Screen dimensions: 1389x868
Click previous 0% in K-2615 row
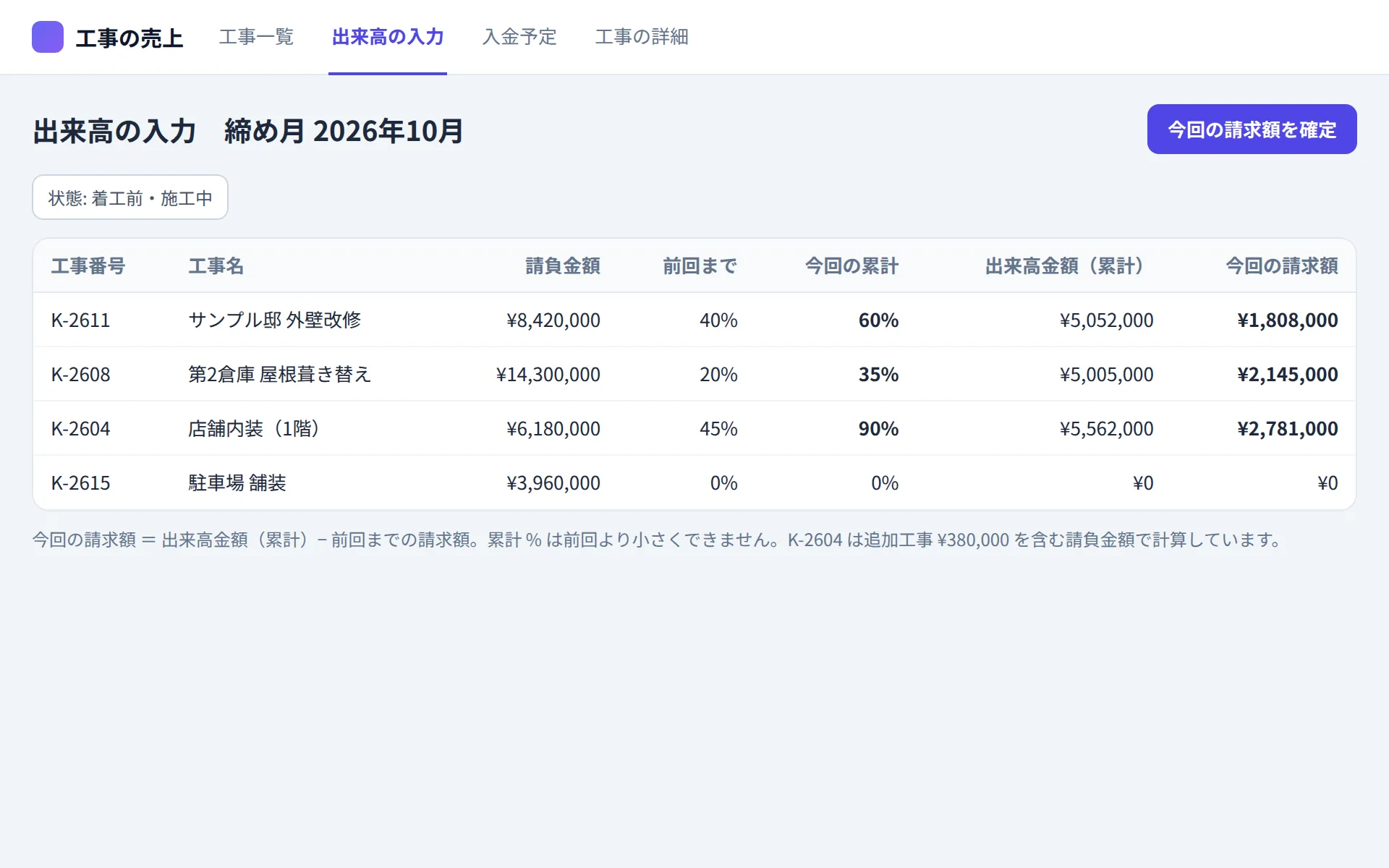tap(723, 483)
